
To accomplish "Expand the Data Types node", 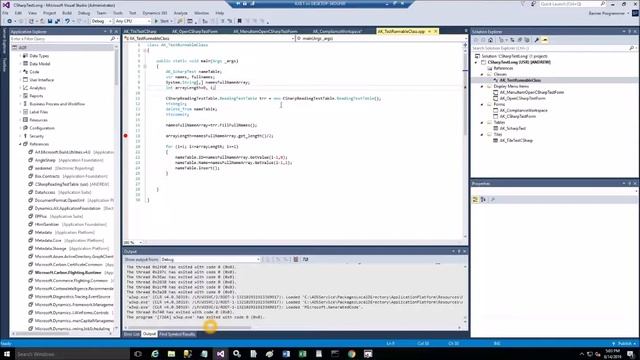I will click(20, 56).
